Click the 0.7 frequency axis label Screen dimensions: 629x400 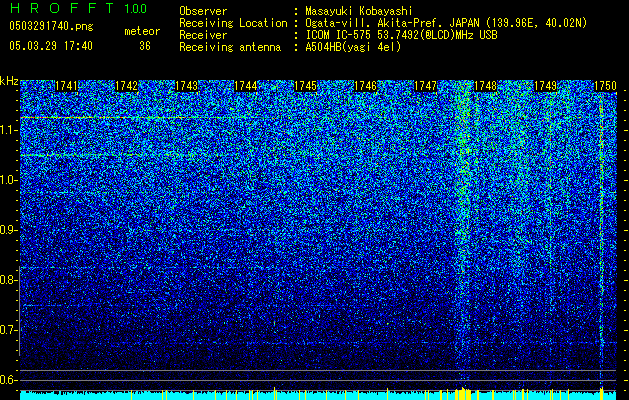pos(8,330)
